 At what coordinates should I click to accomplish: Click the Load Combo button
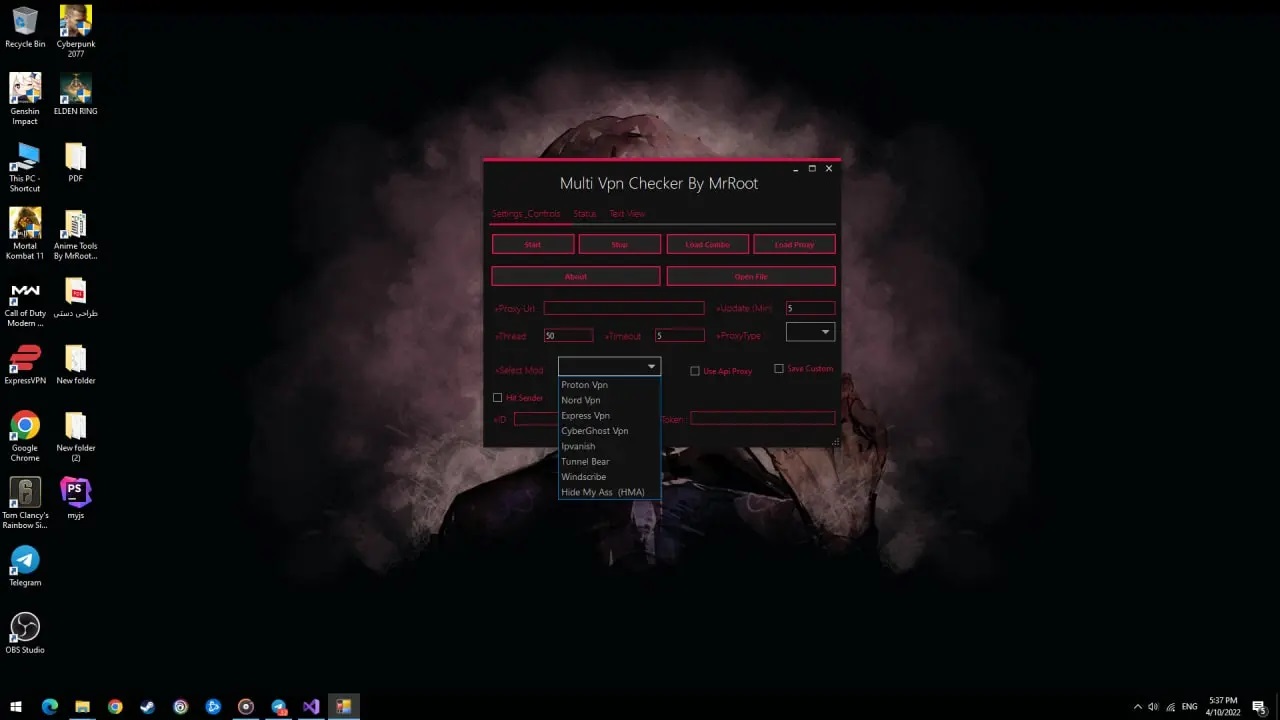coord(707,244)
